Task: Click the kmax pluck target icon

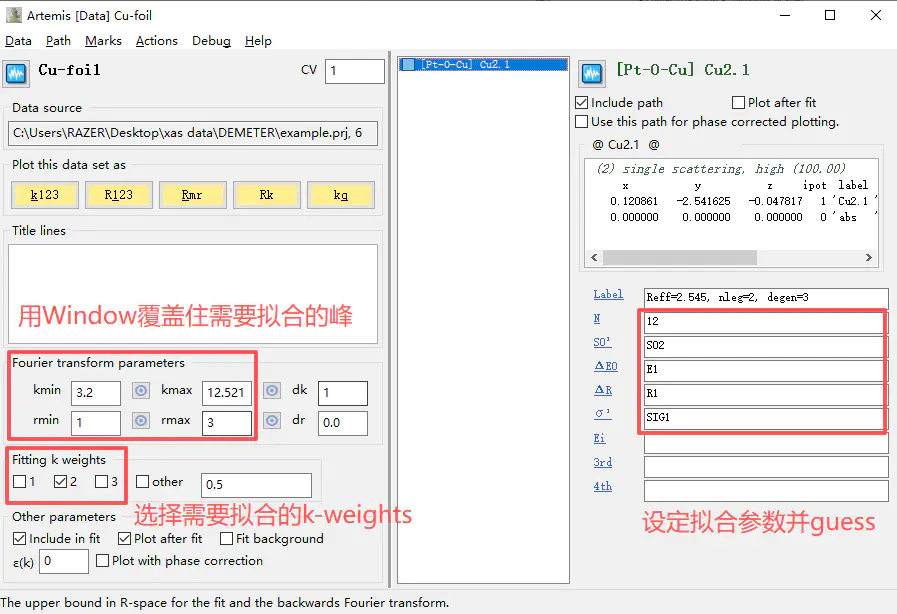Action: pyautogui.click(x=272, y=391)
